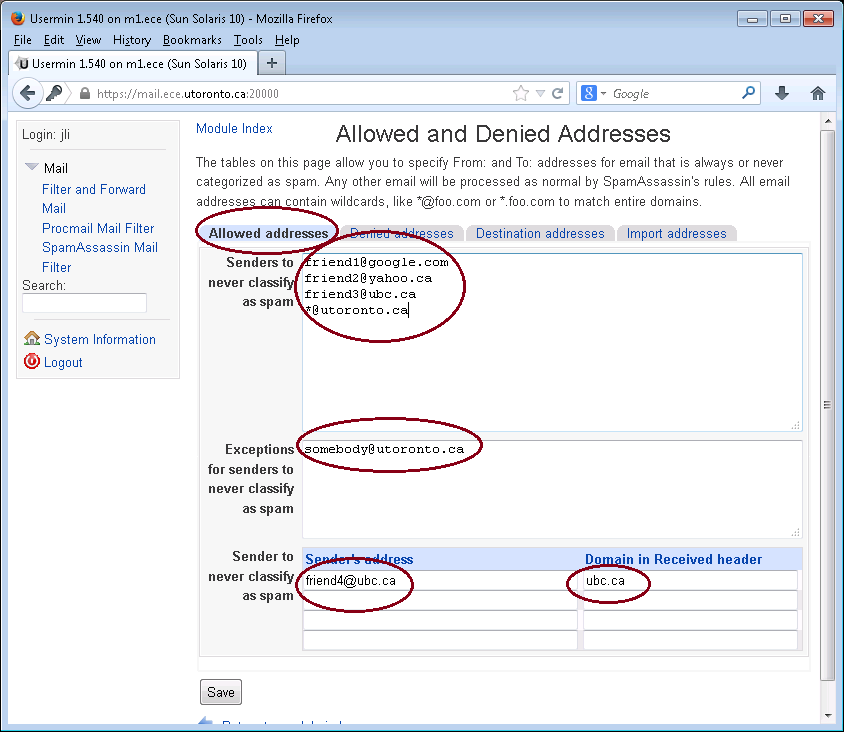Open the Tools menu
The height and width of the screenshot is (732, 844).
[x=248, y=40]
